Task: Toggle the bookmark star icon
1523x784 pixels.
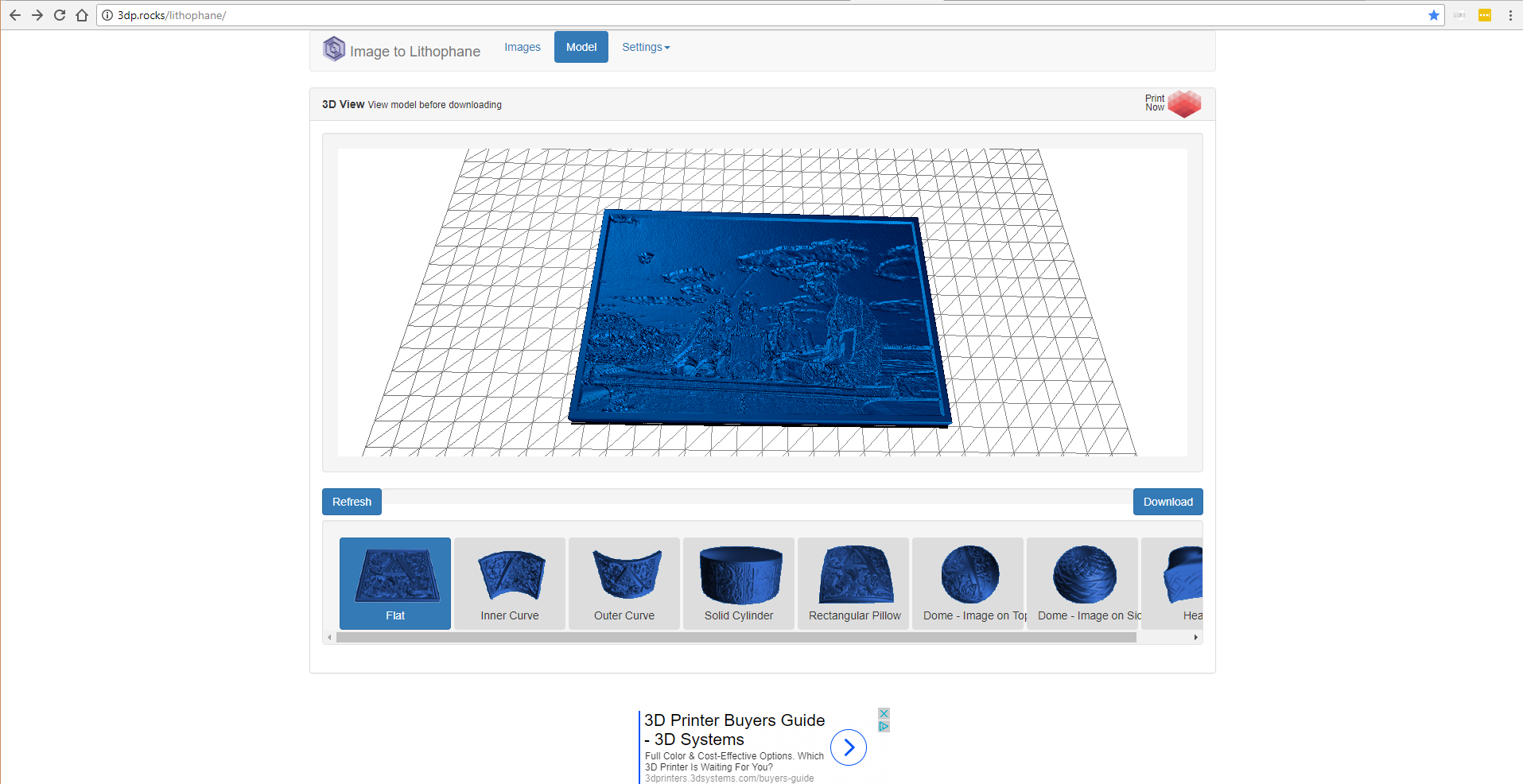Action: pos(1434,15)
